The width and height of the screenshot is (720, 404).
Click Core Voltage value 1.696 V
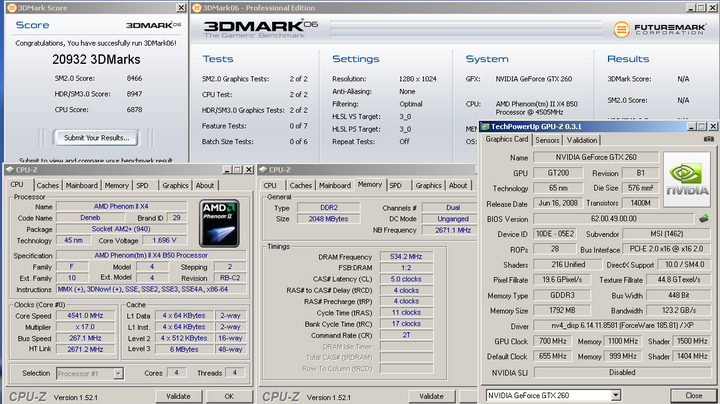pos(164,240)
